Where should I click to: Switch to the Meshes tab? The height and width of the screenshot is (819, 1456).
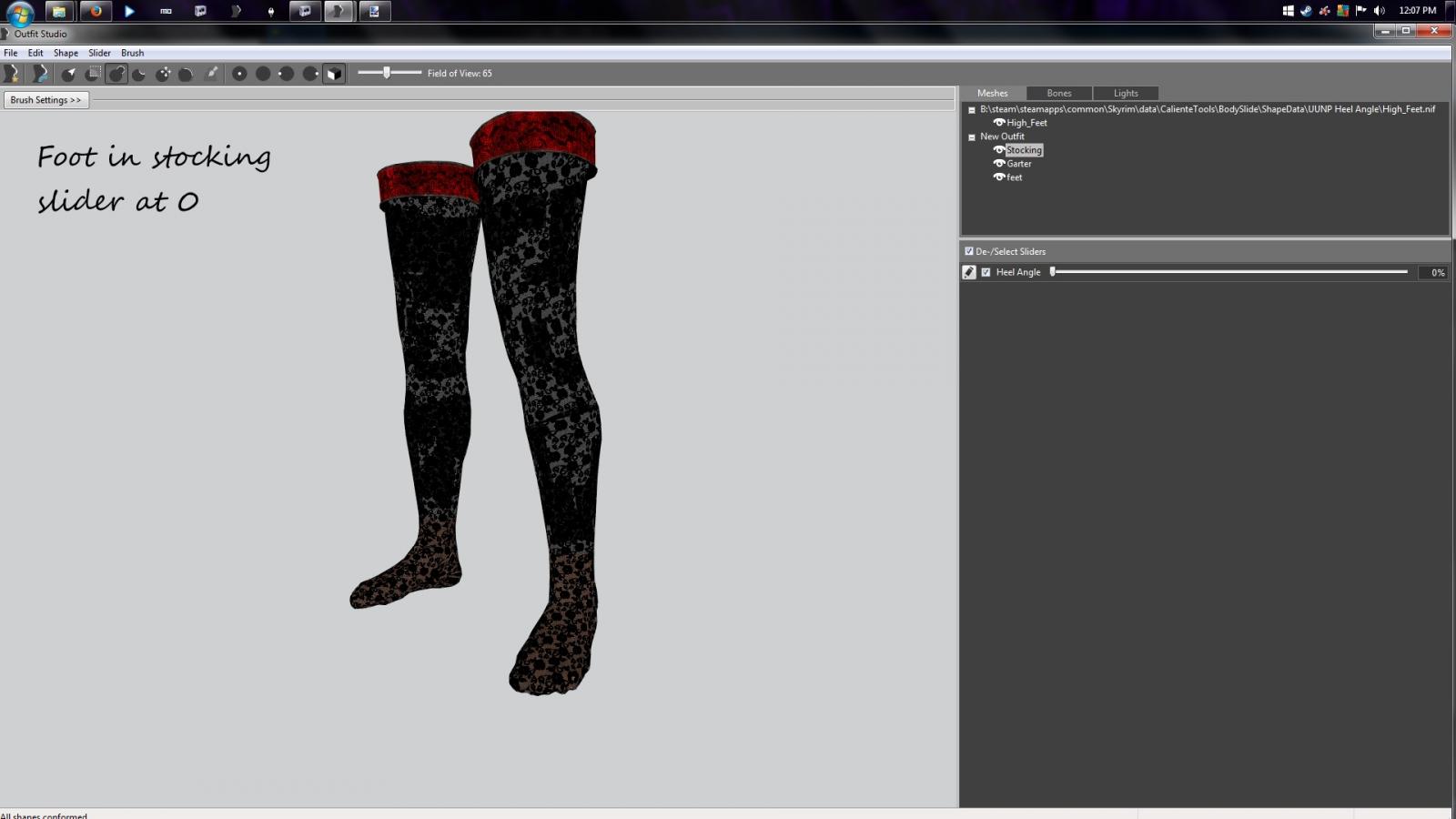pos(993,93)
